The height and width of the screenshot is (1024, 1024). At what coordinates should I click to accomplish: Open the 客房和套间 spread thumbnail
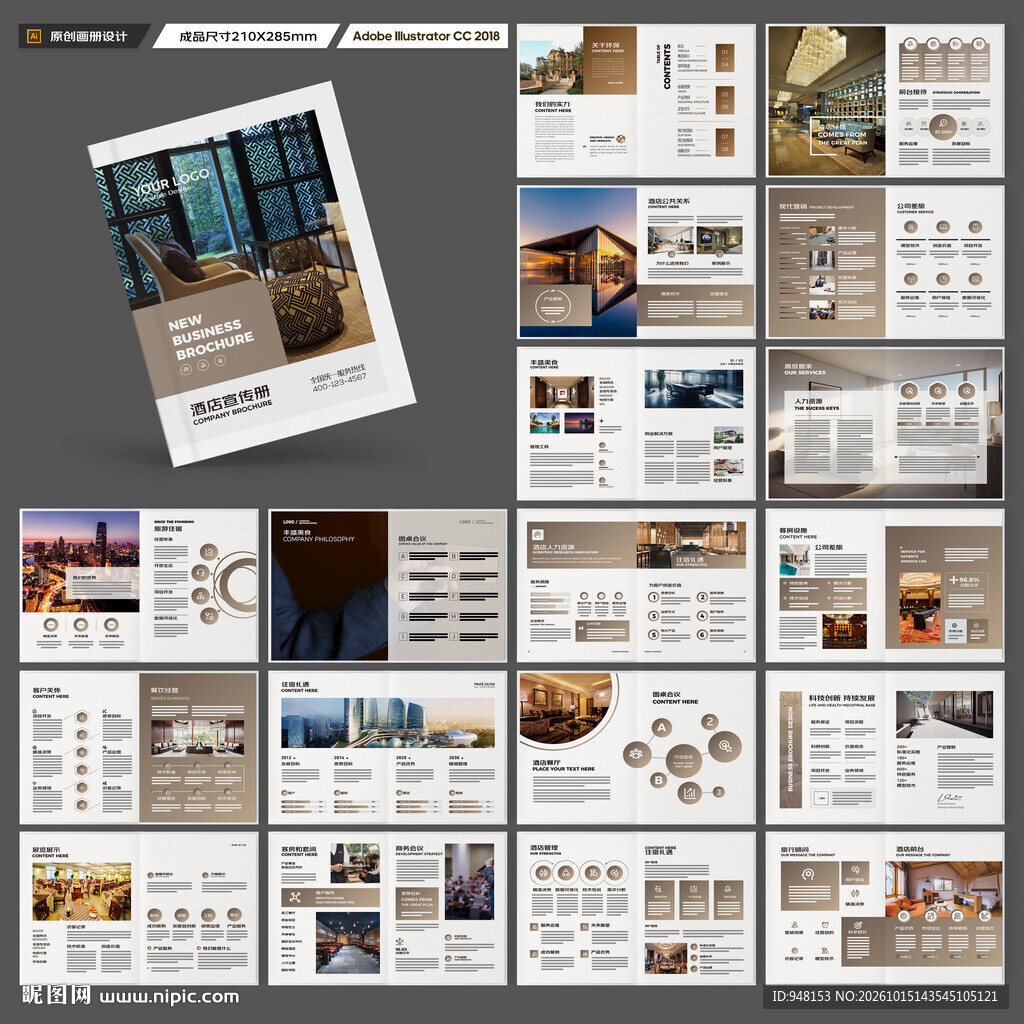[x=388, y=908]
